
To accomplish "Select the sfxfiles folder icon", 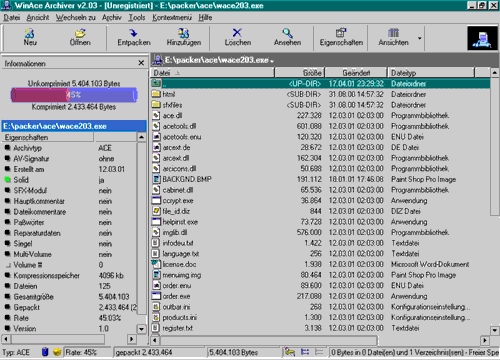I will (x=156, y=105).
